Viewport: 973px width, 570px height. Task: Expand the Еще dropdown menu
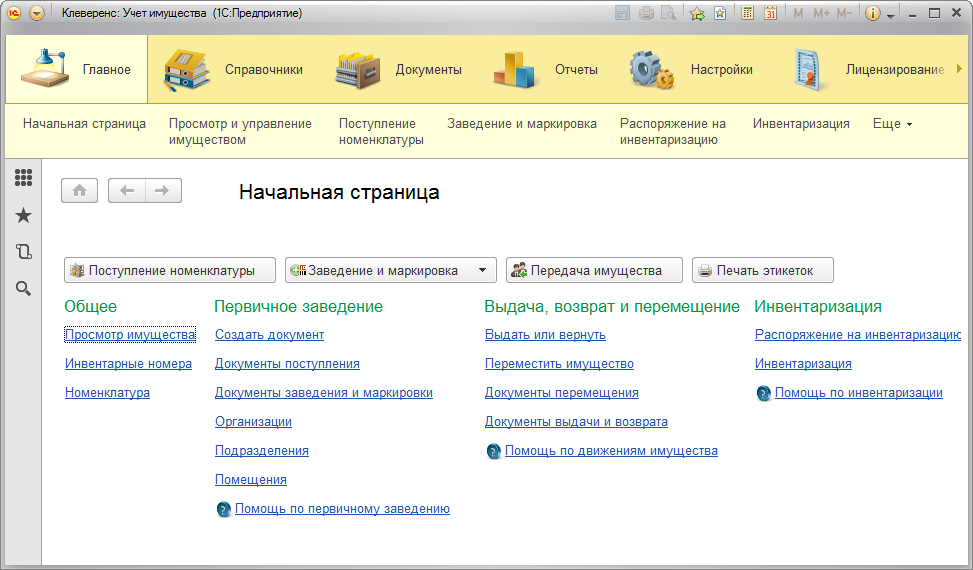coord(892,123)
